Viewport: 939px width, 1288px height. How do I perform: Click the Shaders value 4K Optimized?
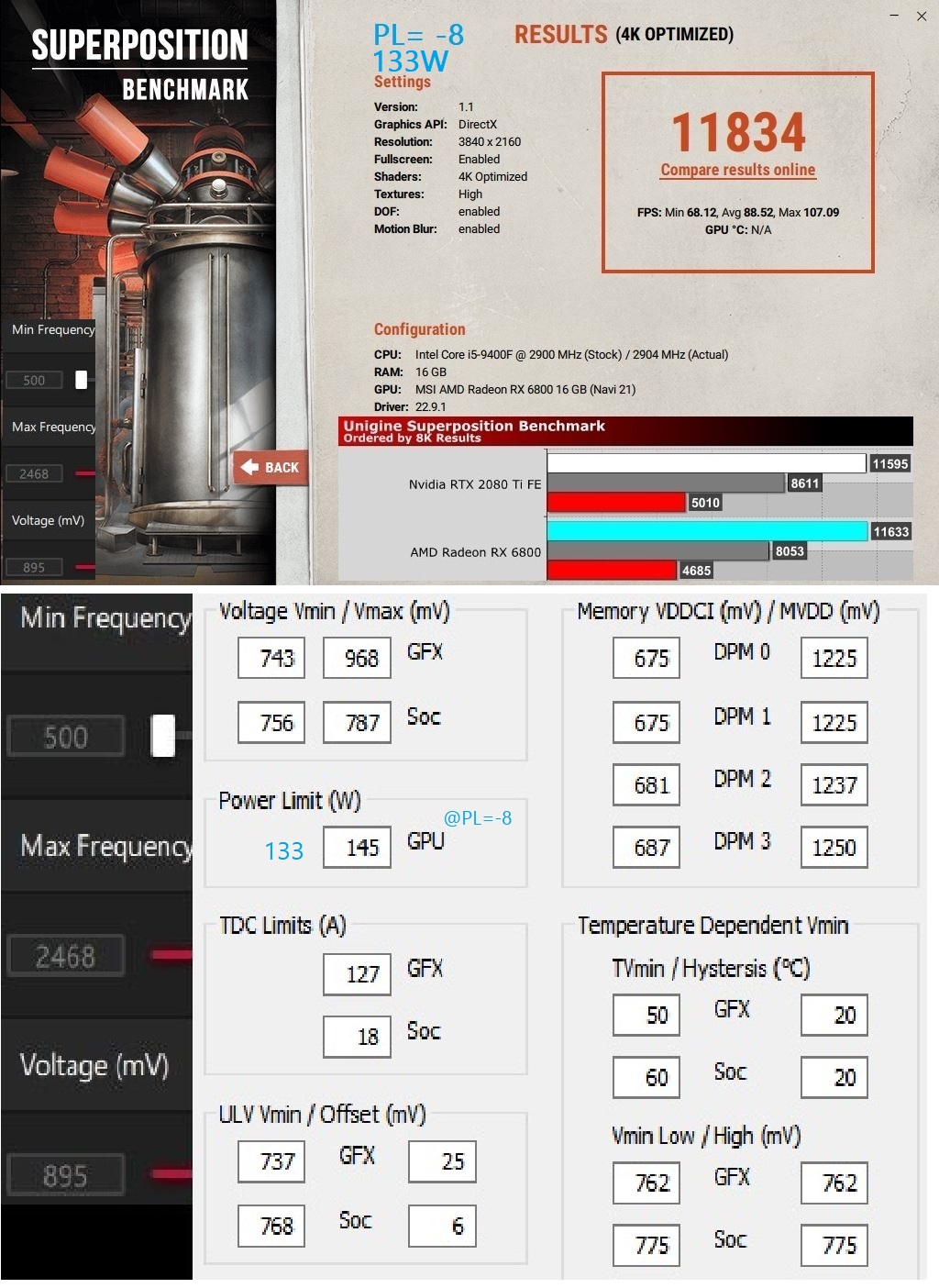click(493, 177)
